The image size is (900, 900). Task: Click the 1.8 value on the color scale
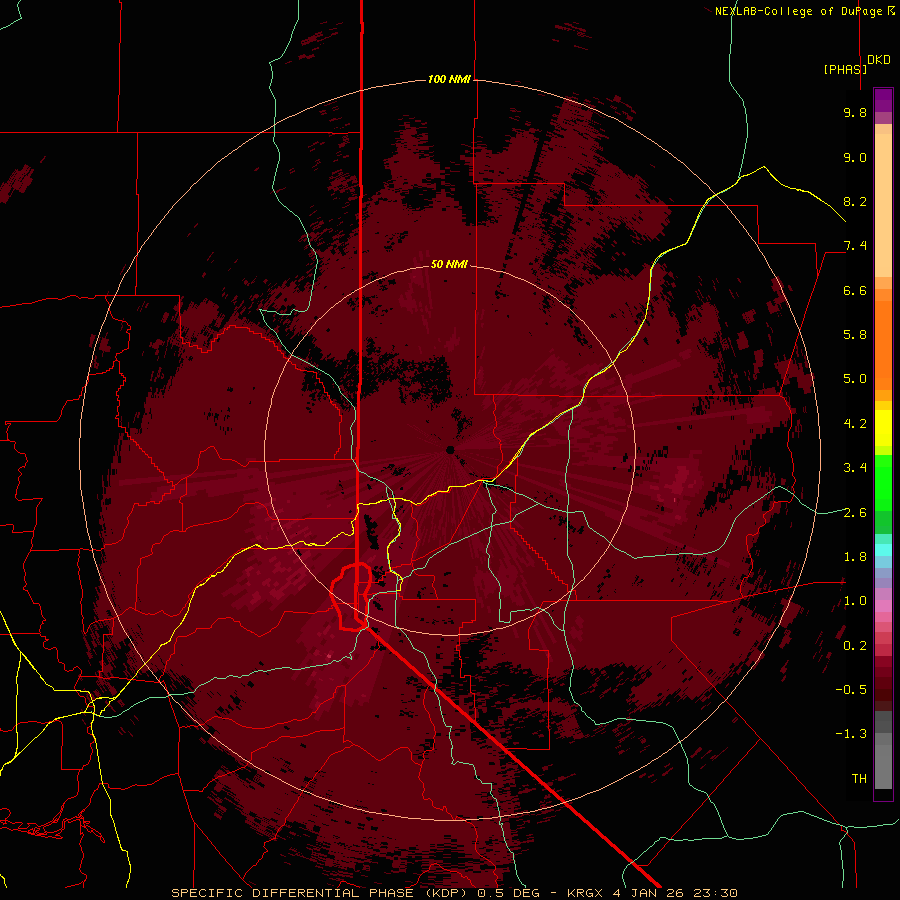pyautogui.click(x=855, y=557)
